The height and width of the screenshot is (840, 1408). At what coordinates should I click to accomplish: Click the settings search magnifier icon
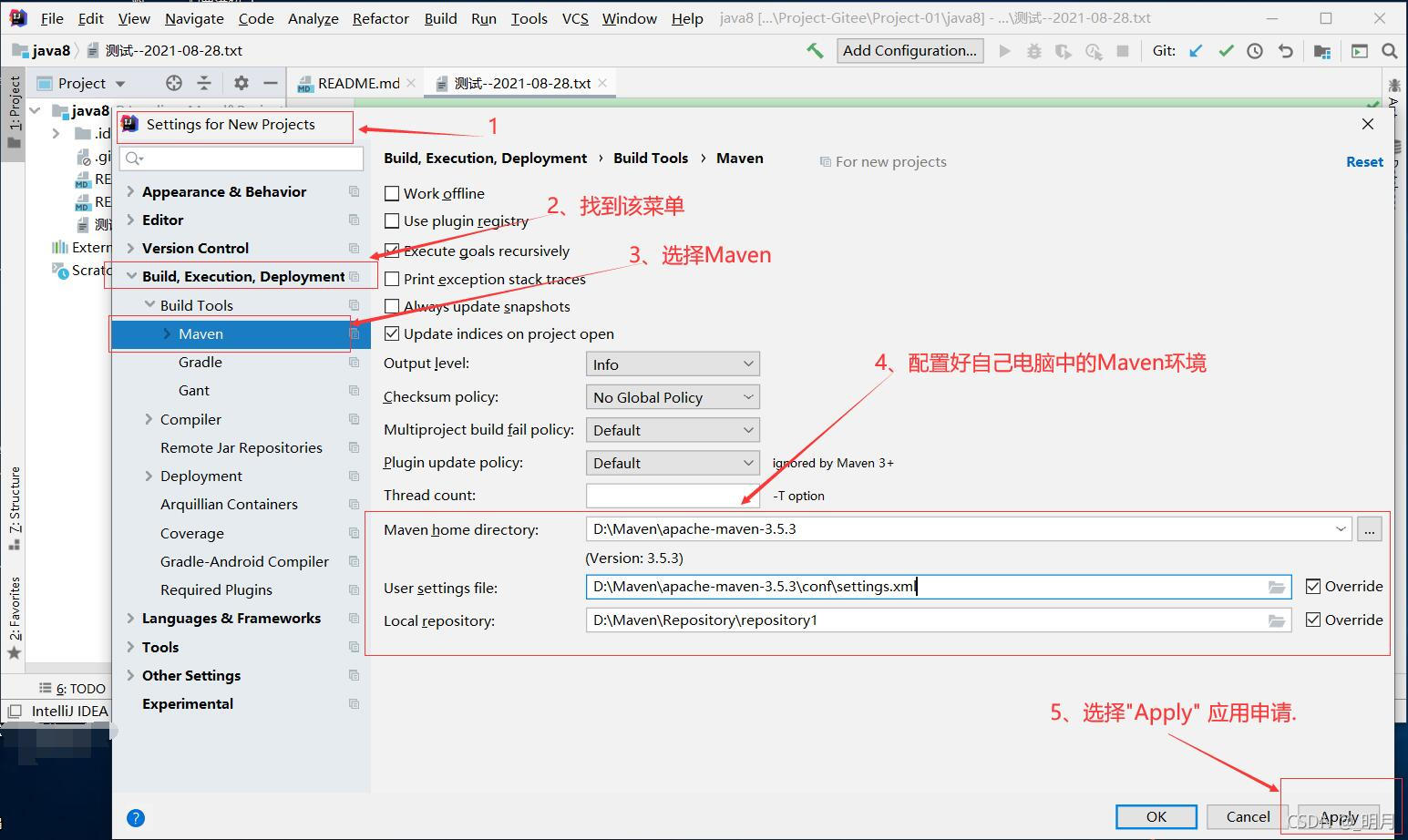click(135, 159)
